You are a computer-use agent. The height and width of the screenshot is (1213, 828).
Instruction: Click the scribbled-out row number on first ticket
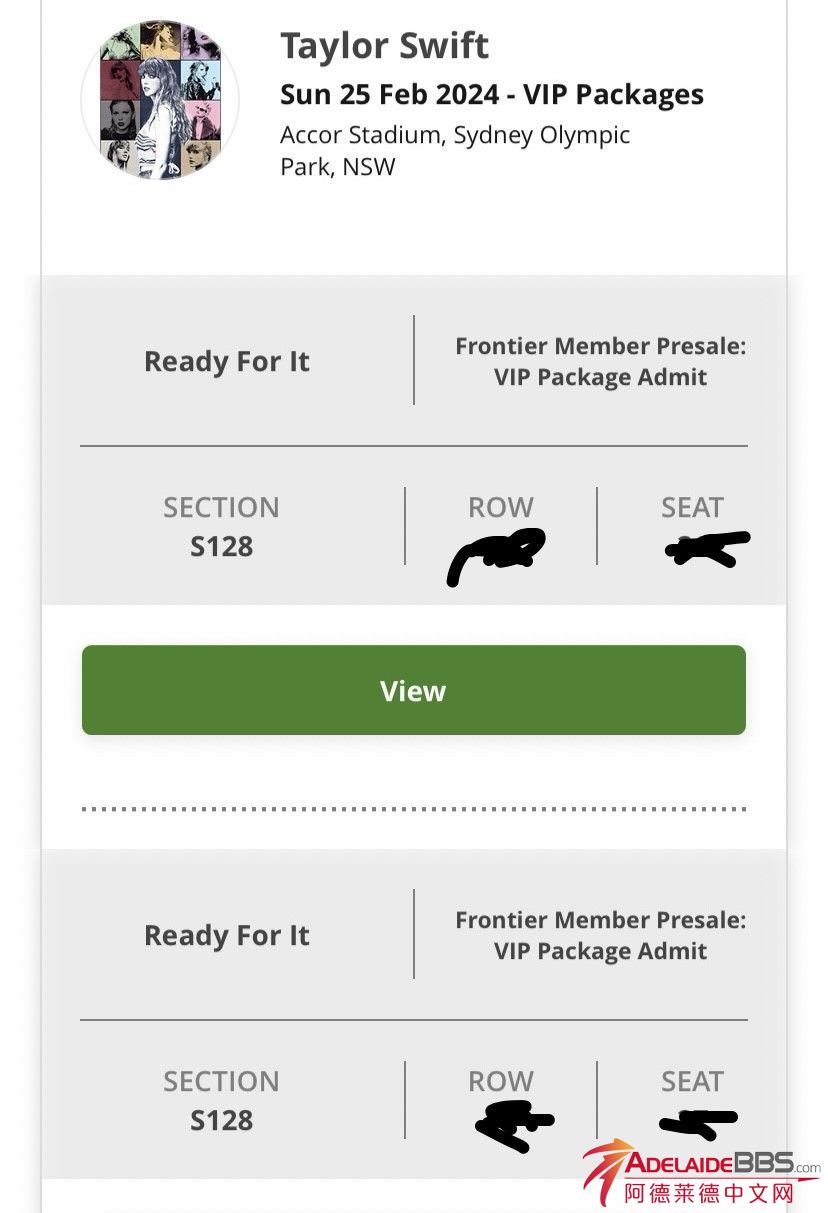pos(497,555)
